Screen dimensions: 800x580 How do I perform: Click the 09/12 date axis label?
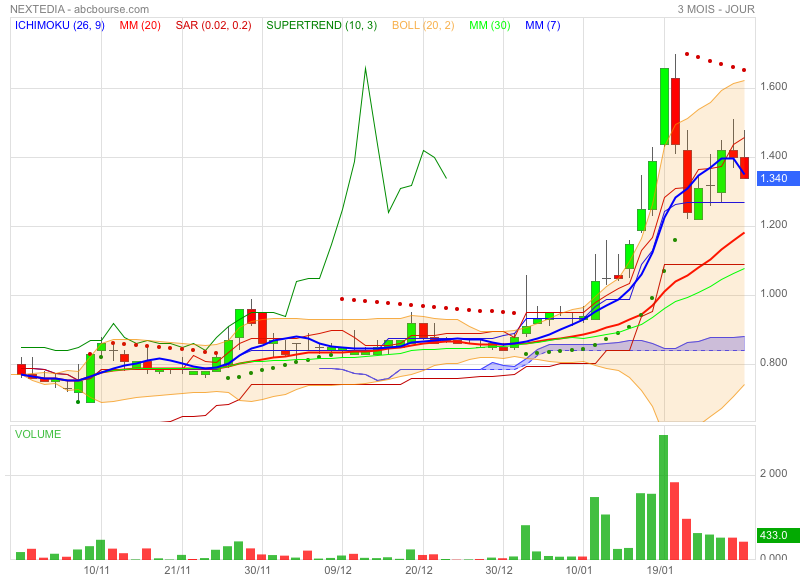point(338,570)
